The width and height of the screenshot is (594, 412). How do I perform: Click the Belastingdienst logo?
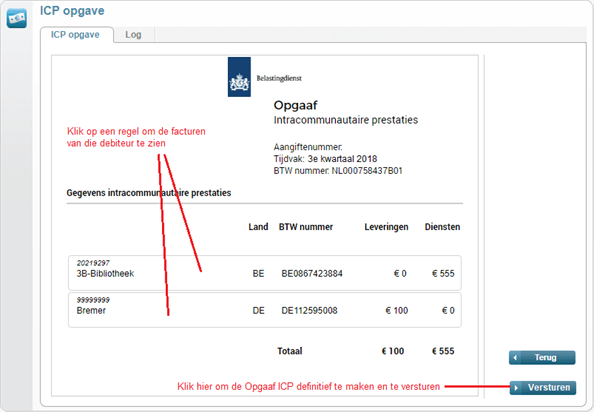pos(239,77)
